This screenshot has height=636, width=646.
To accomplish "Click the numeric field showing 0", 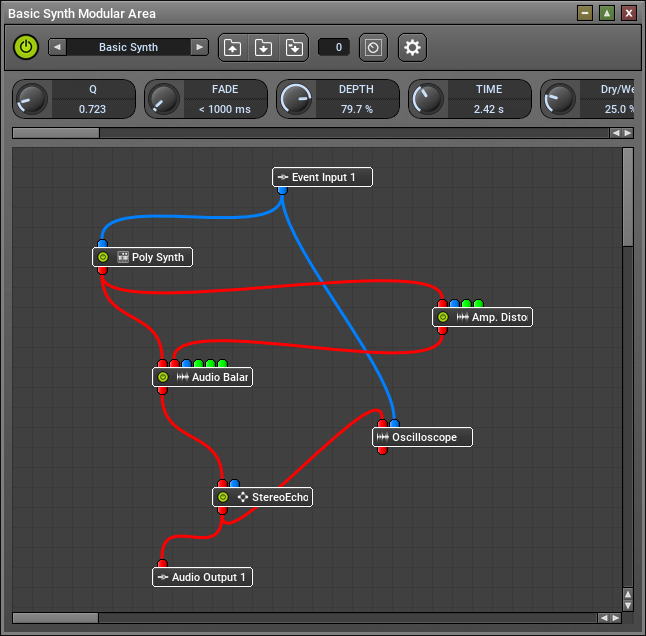I will tap(334, 47).
